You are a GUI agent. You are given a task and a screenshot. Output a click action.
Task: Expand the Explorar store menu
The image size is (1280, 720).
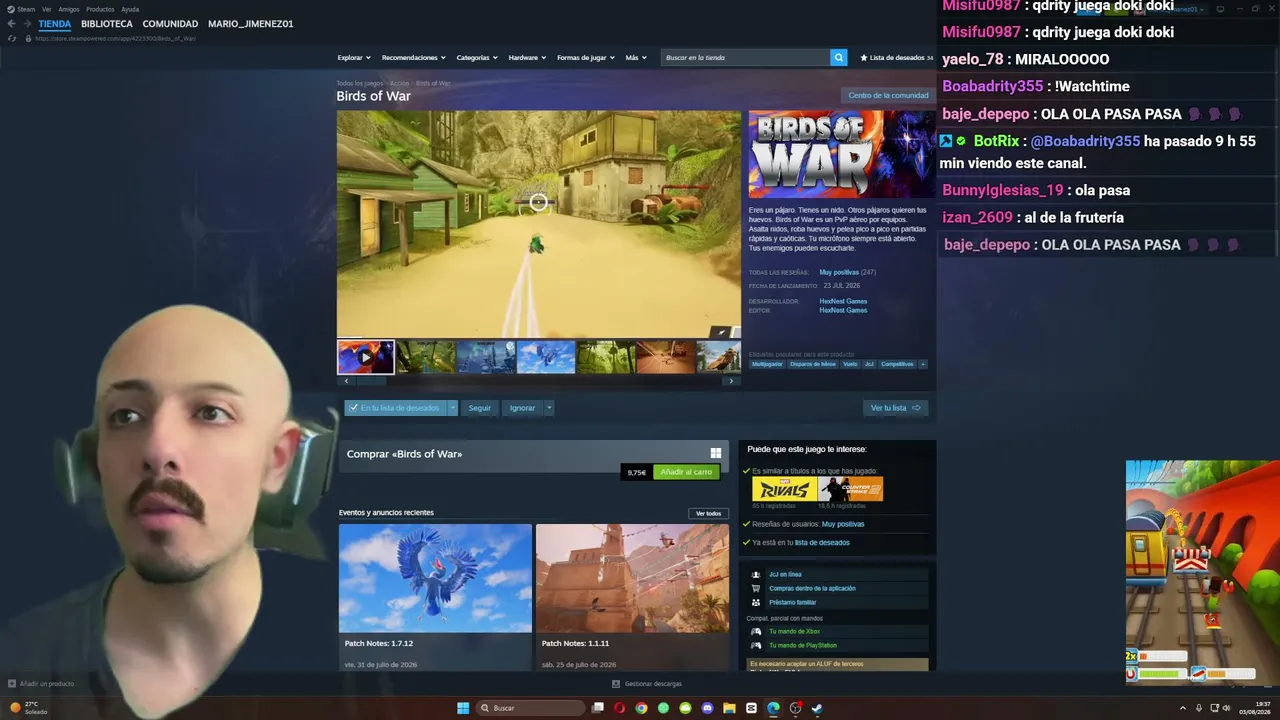coord(354,58)
